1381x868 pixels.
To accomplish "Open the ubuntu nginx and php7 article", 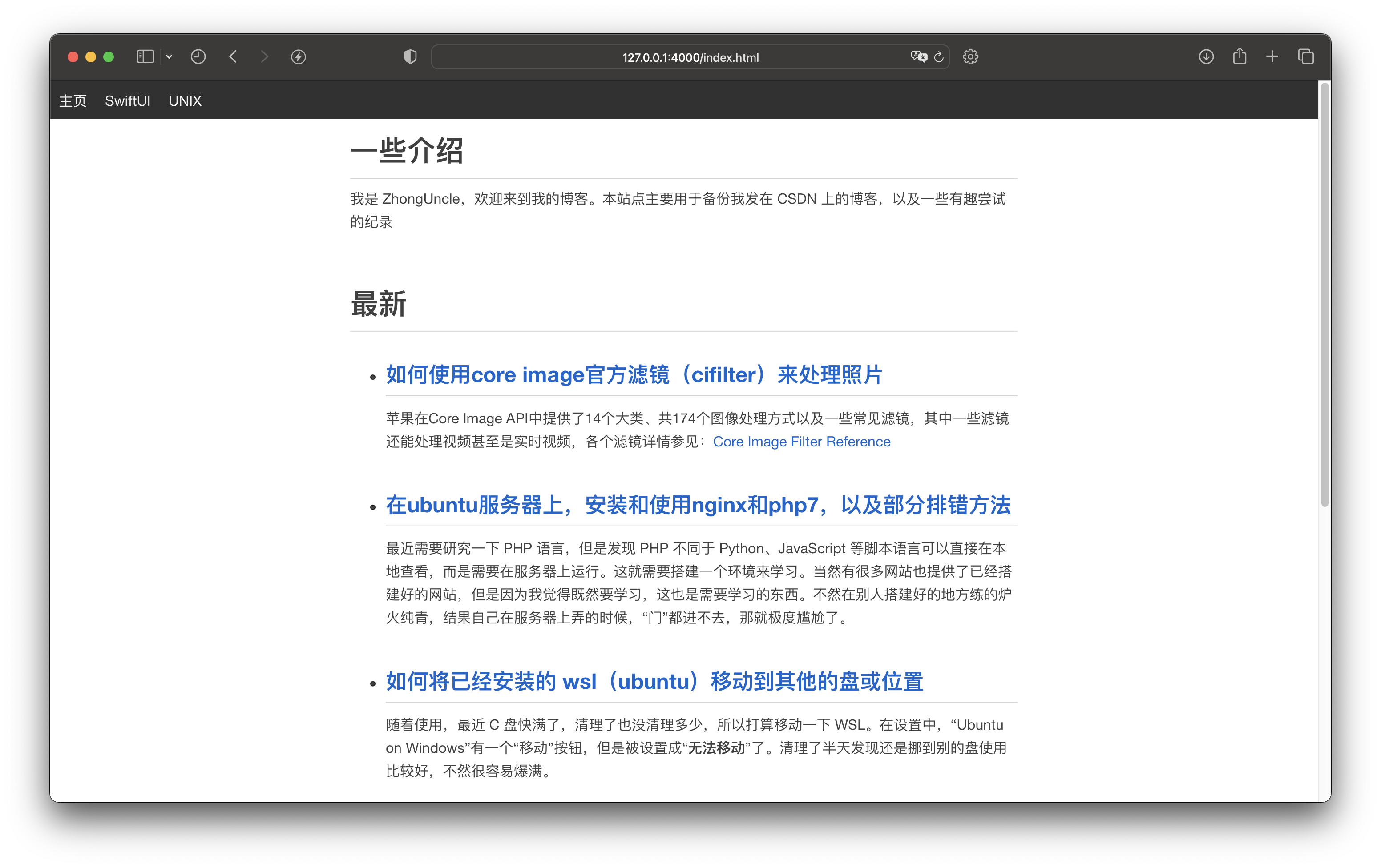I will 698,505.
